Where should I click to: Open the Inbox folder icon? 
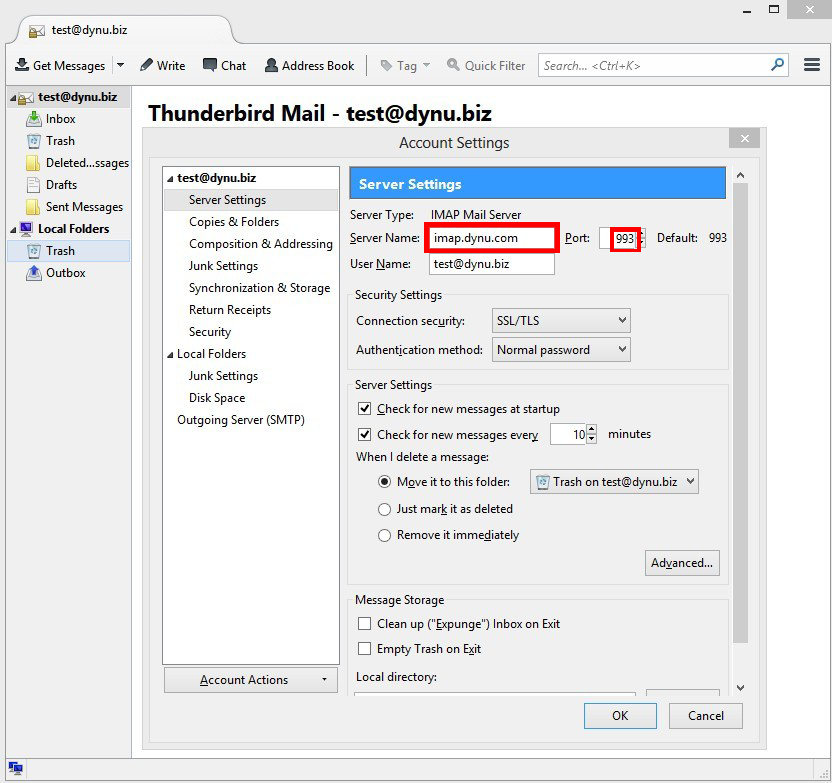pyautogui.click(x=33, y=119)
